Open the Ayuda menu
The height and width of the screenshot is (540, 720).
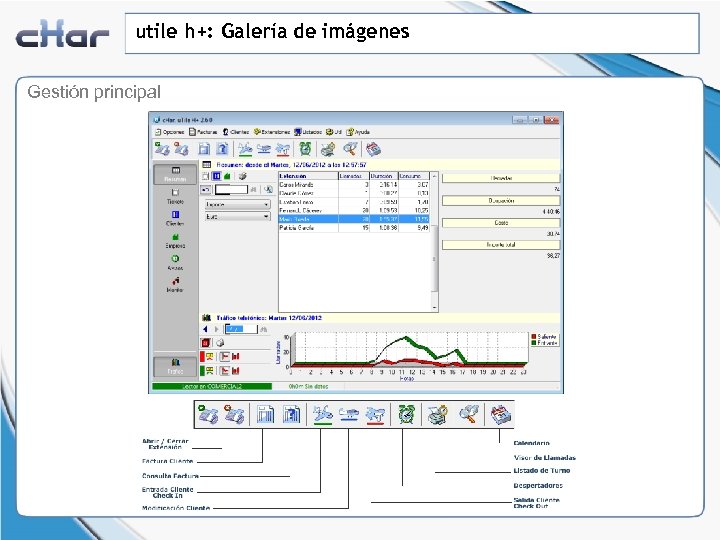(358, 132)
